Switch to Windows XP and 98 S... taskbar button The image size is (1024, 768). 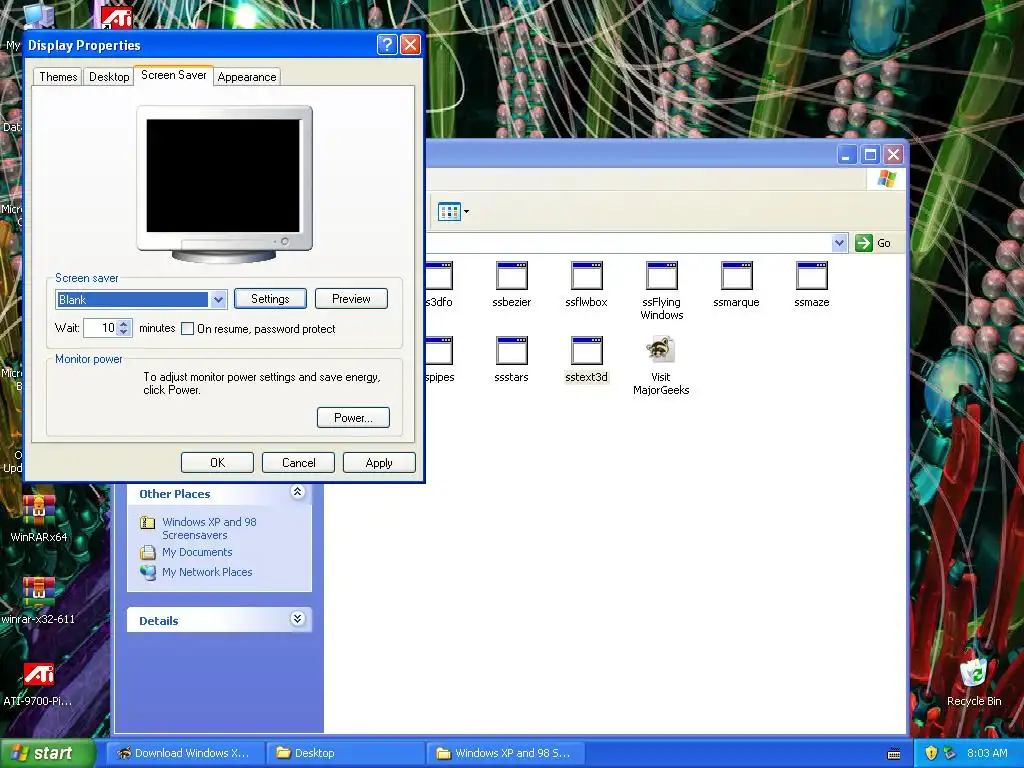click(x=505, y=753)
